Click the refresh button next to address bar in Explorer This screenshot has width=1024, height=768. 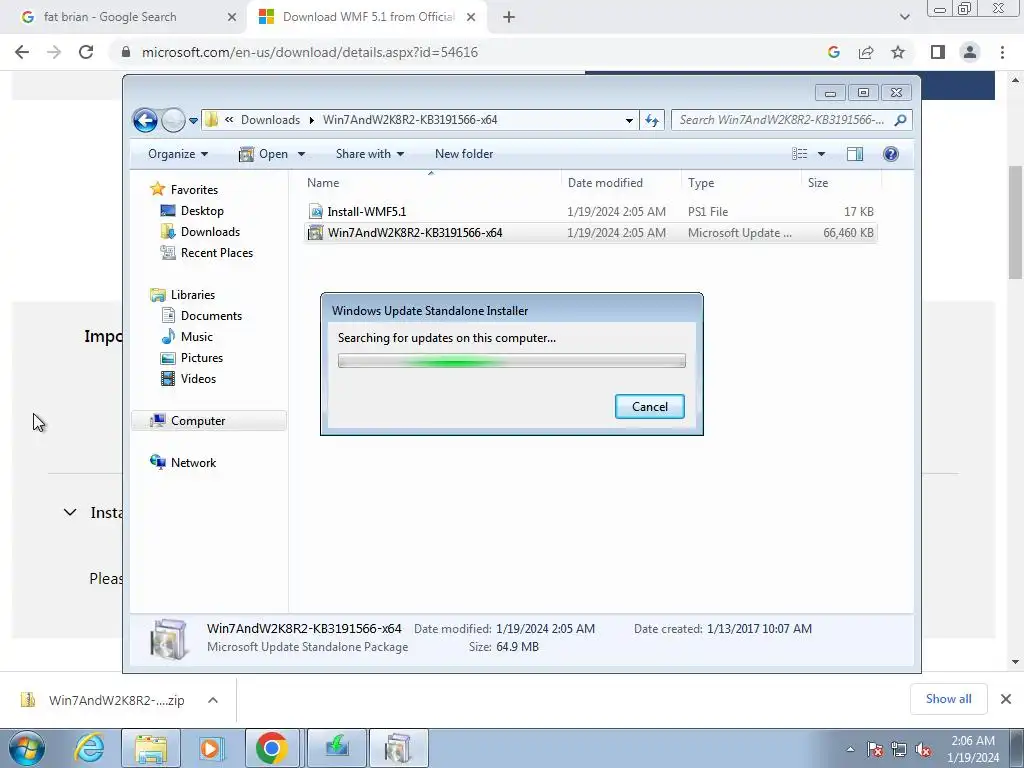click(x=652, y=120)
